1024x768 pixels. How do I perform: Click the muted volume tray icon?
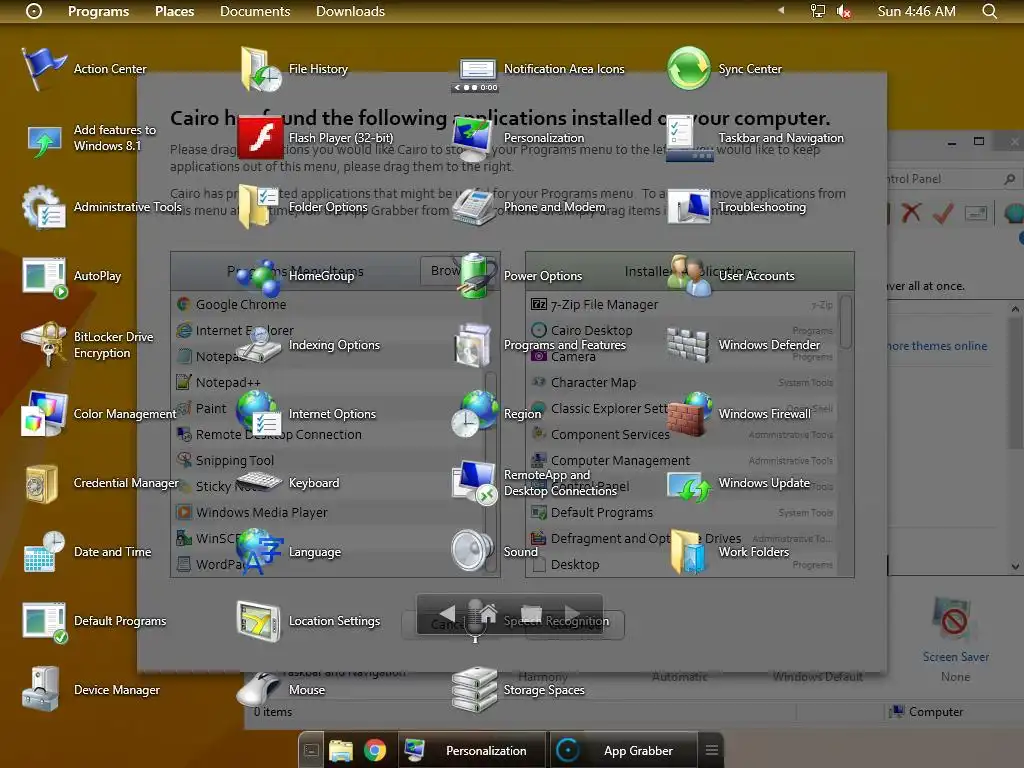coord(844,11)
